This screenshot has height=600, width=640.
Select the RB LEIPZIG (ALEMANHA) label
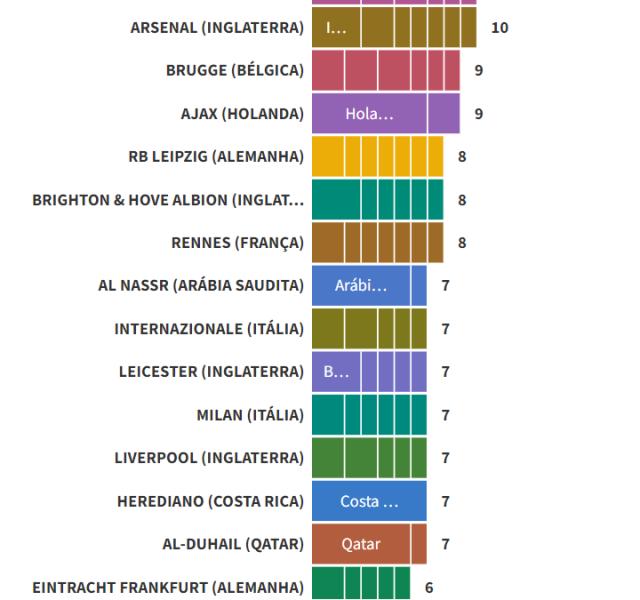click(x=216, y=157)
